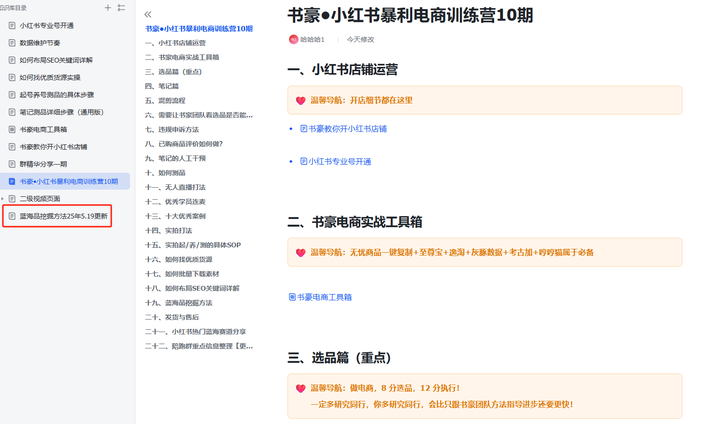Open 如何布局SEO关键词详解 in the sidebar
The image size is (720, 424).
(x=56, y=60)
